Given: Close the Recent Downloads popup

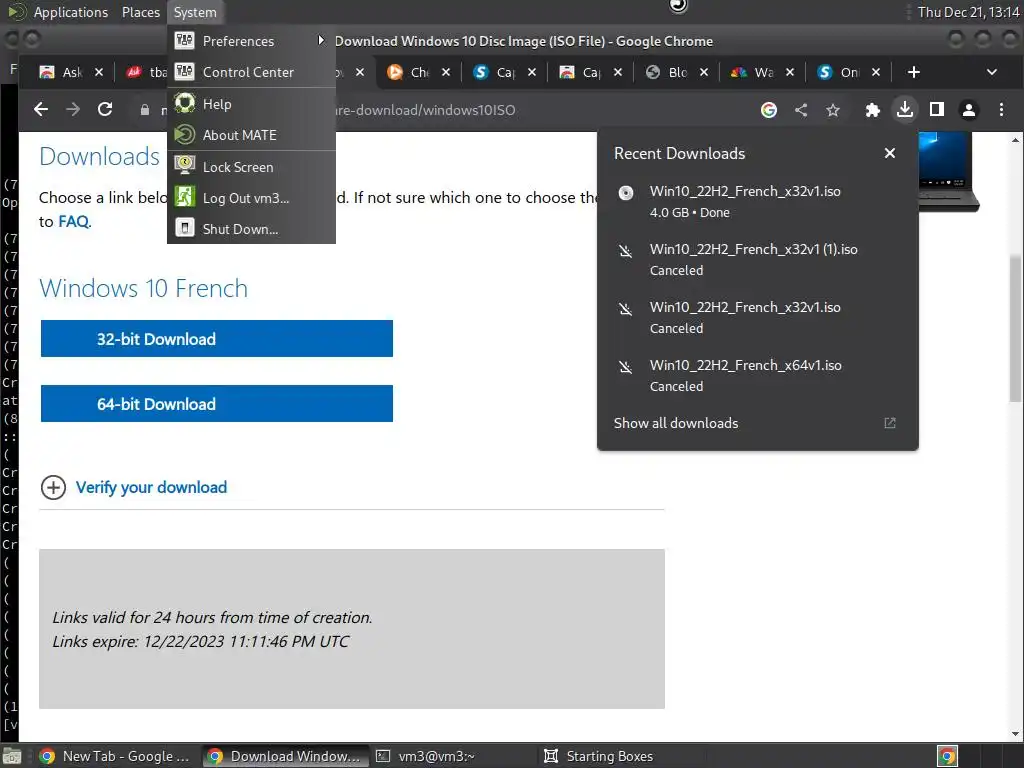Looking at the screenshot, I should [x=889, y=153].
